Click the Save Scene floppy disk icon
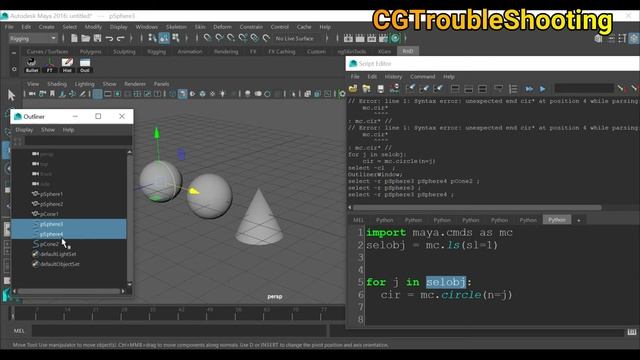 pos(97,38)
